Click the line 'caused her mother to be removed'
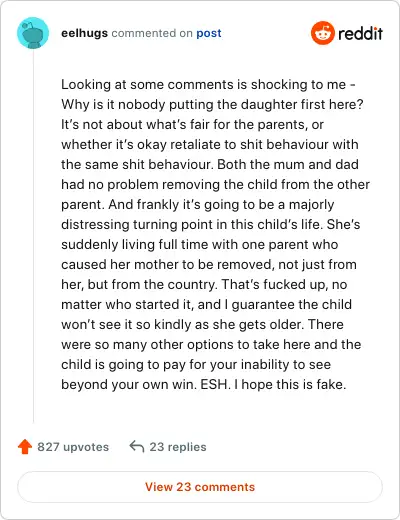400x520 pixels. click(209, 264)
